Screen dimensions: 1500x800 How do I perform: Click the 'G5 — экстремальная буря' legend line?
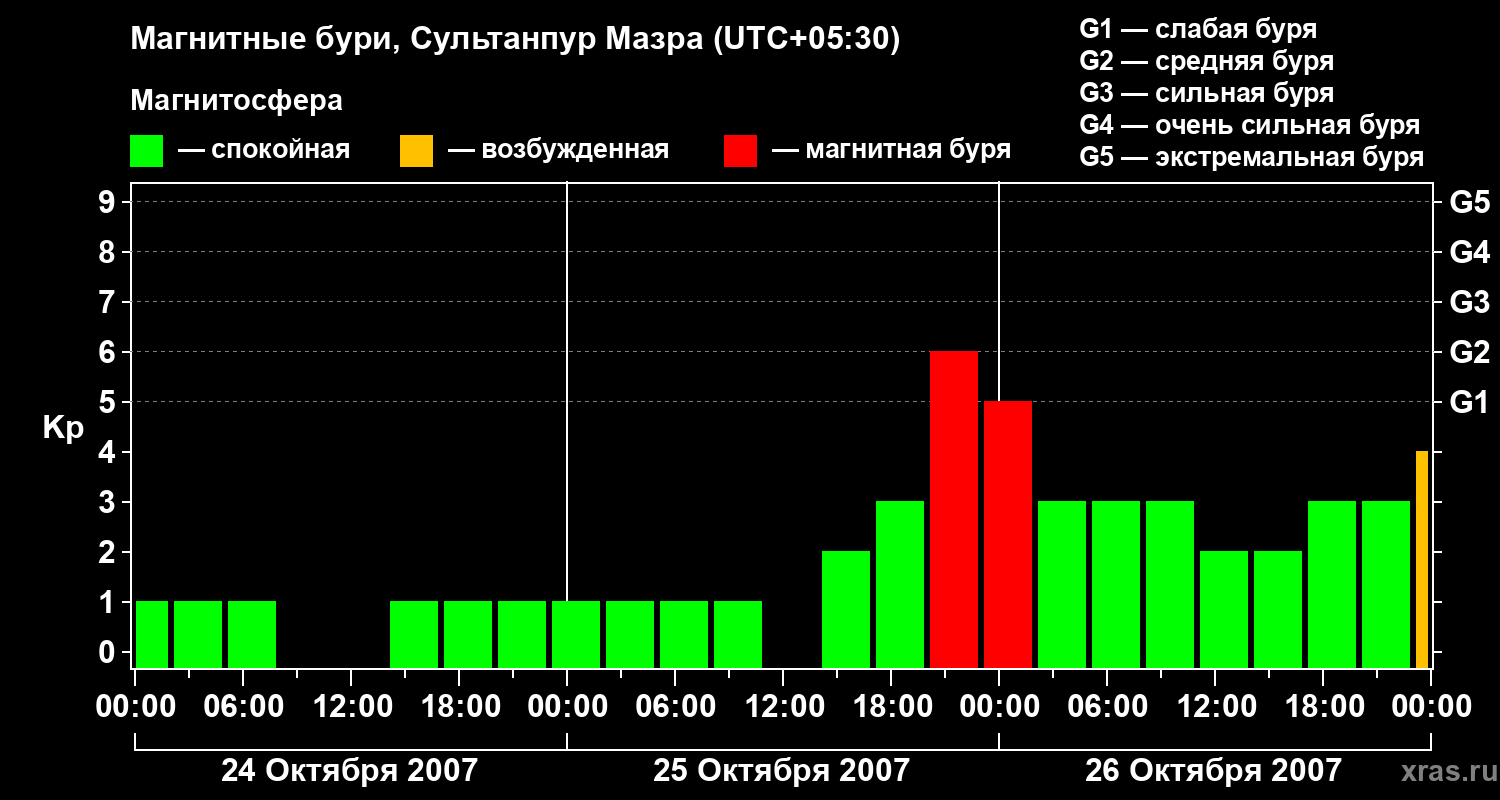(x=1252, y=157)
